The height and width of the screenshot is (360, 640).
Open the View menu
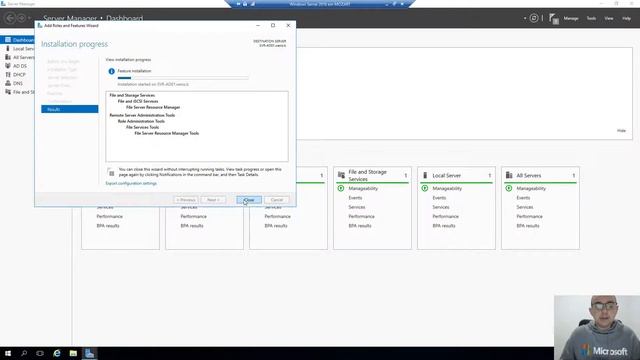tap(609, 18)
